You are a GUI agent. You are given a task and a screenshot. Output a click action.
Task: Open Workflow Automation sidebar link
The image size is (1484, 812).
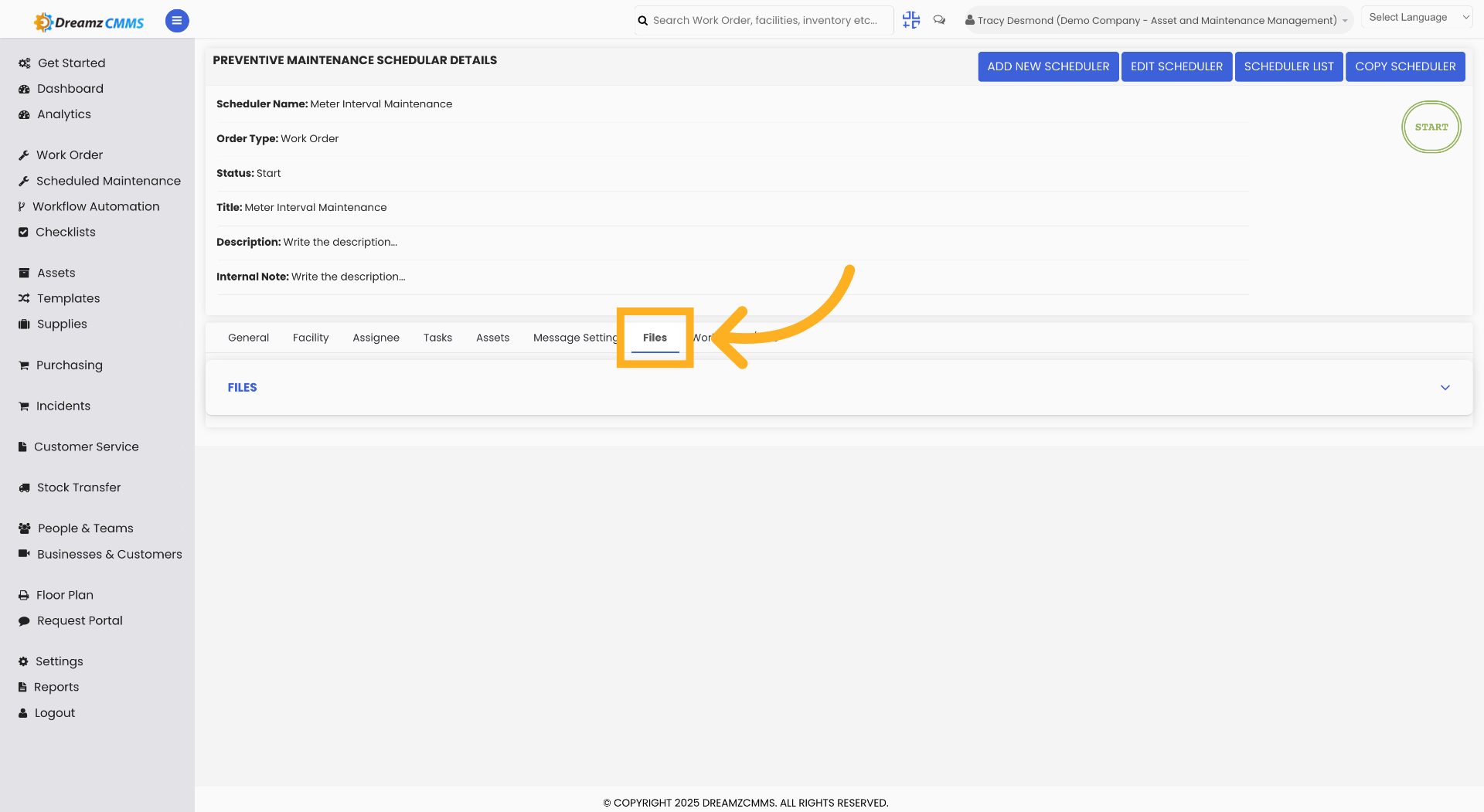(x=96, y=206)
